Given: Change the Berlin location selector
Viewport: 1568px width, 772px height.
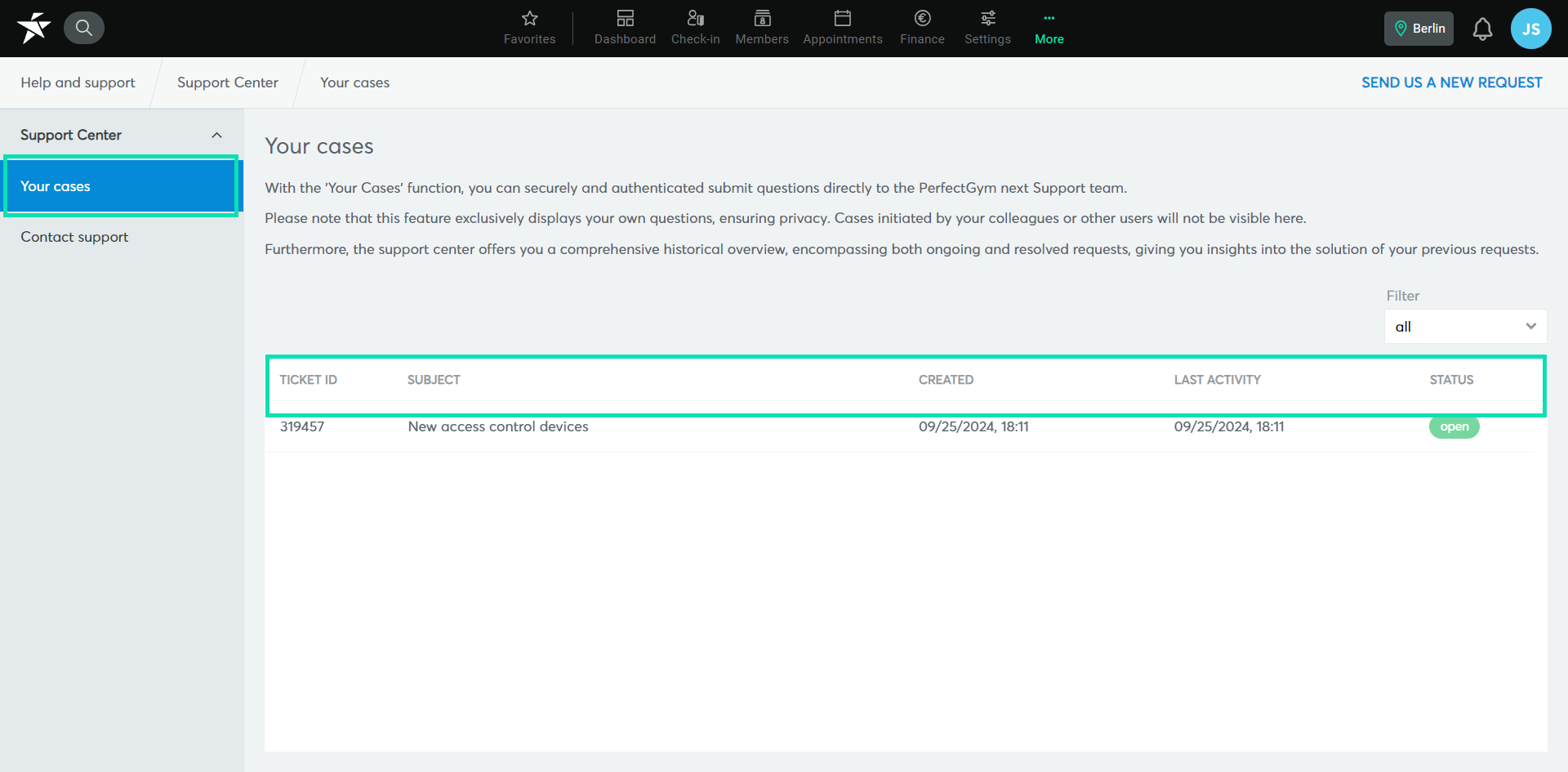Looking at the screenshot, I should [1419, 29].
